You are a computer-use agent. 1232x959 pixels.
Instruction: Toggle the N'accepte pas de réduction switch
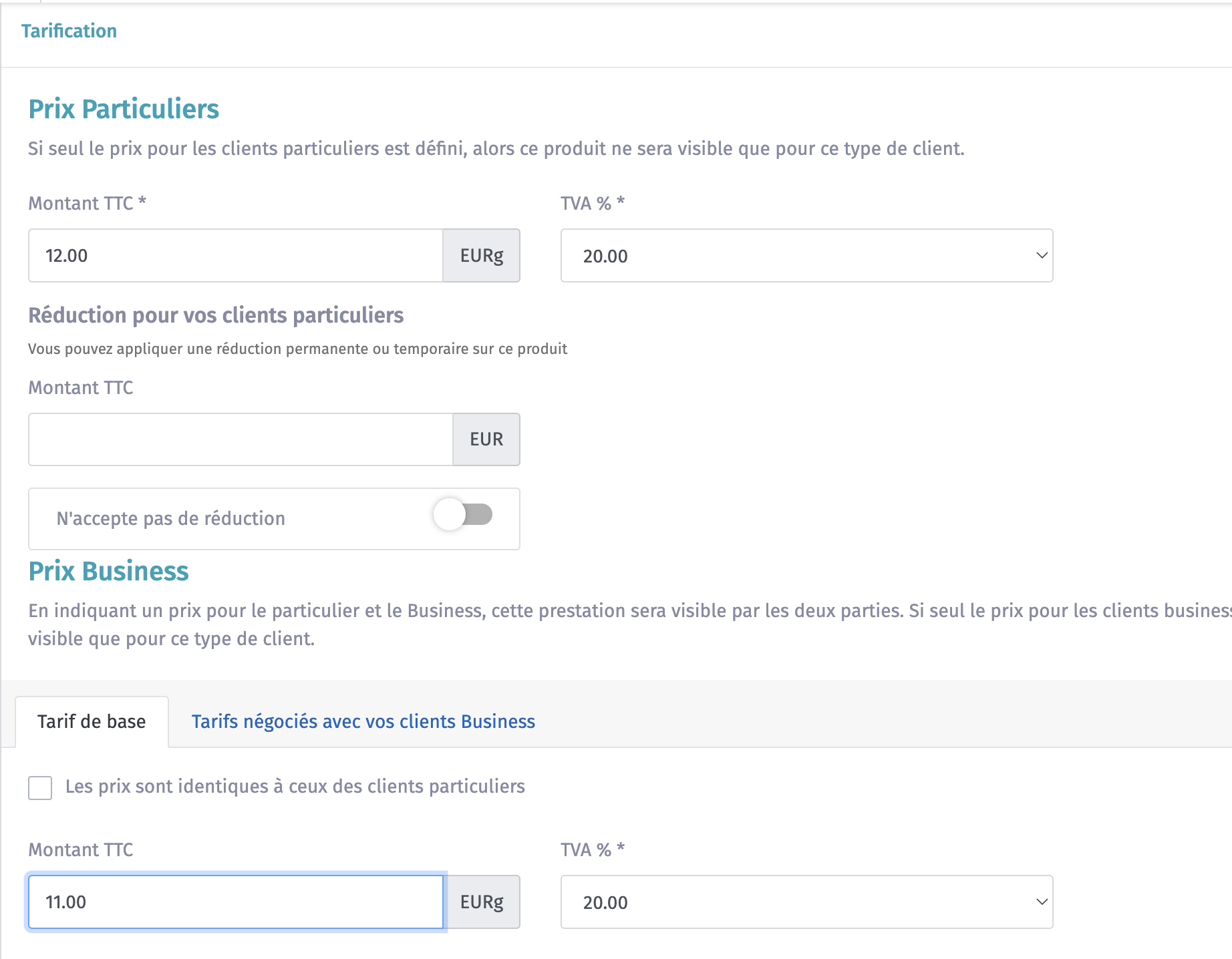pos(463,515)
